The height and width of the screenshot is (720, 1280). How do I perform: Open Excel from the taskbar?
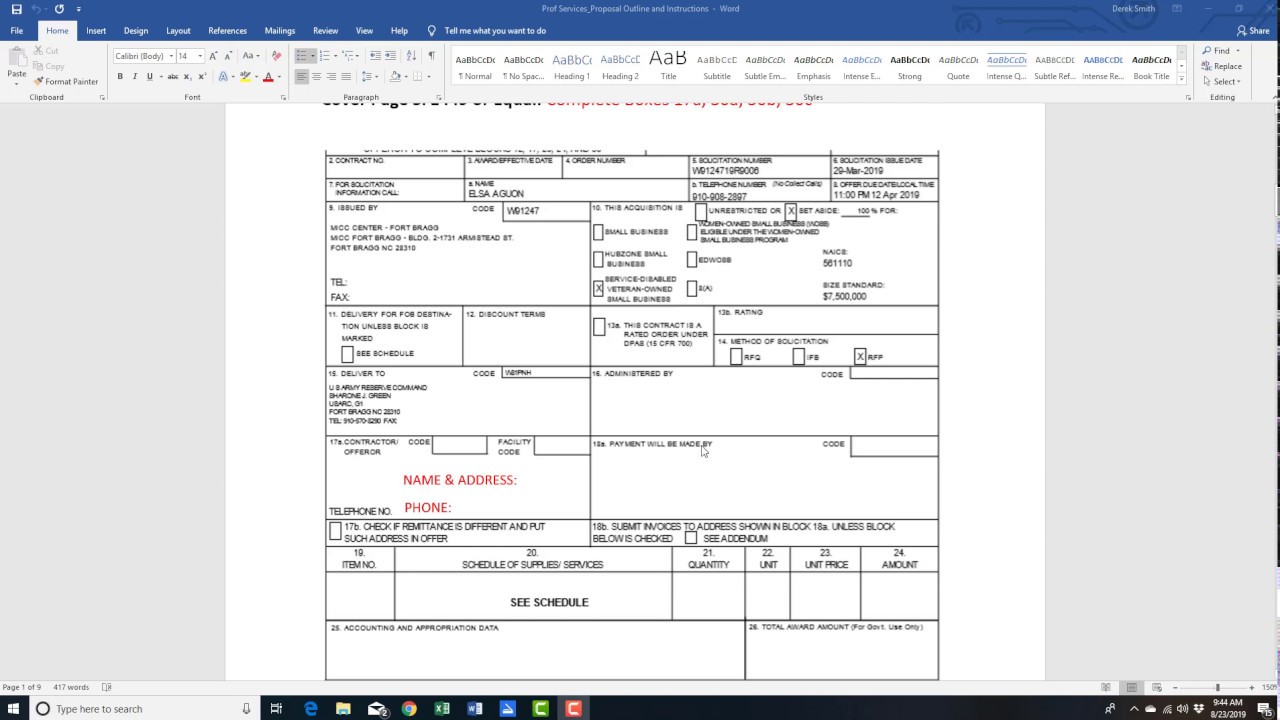[442, 709]
